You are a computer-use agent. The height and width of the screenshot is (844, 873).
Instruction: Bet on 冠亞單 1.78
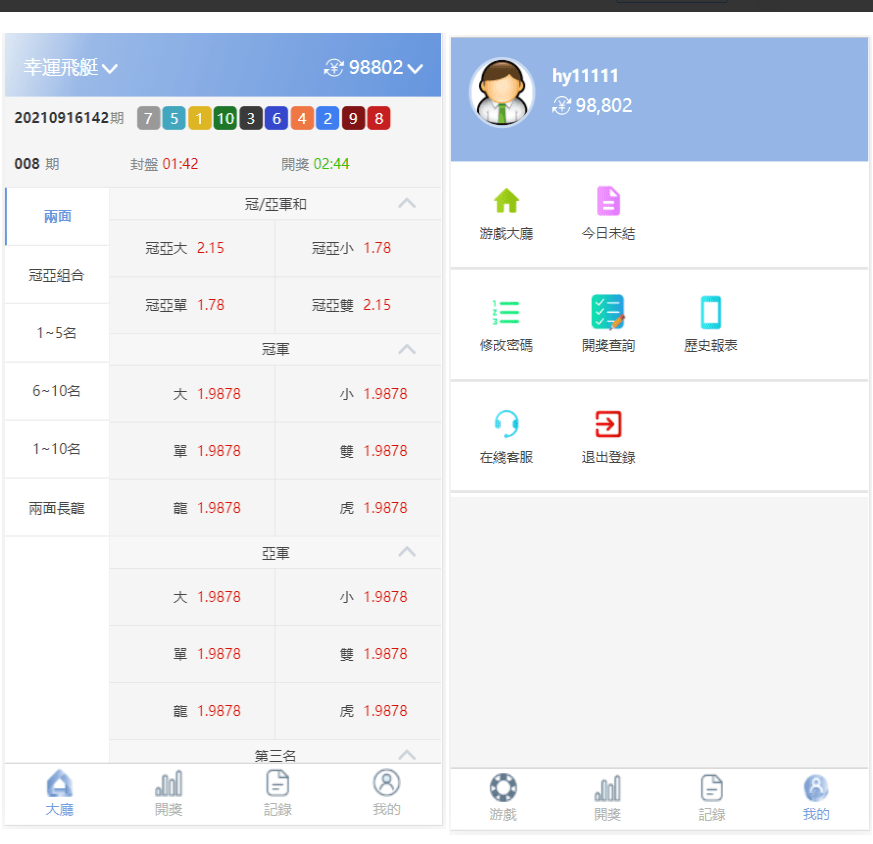pyautogui.click(x=192, y=305)
